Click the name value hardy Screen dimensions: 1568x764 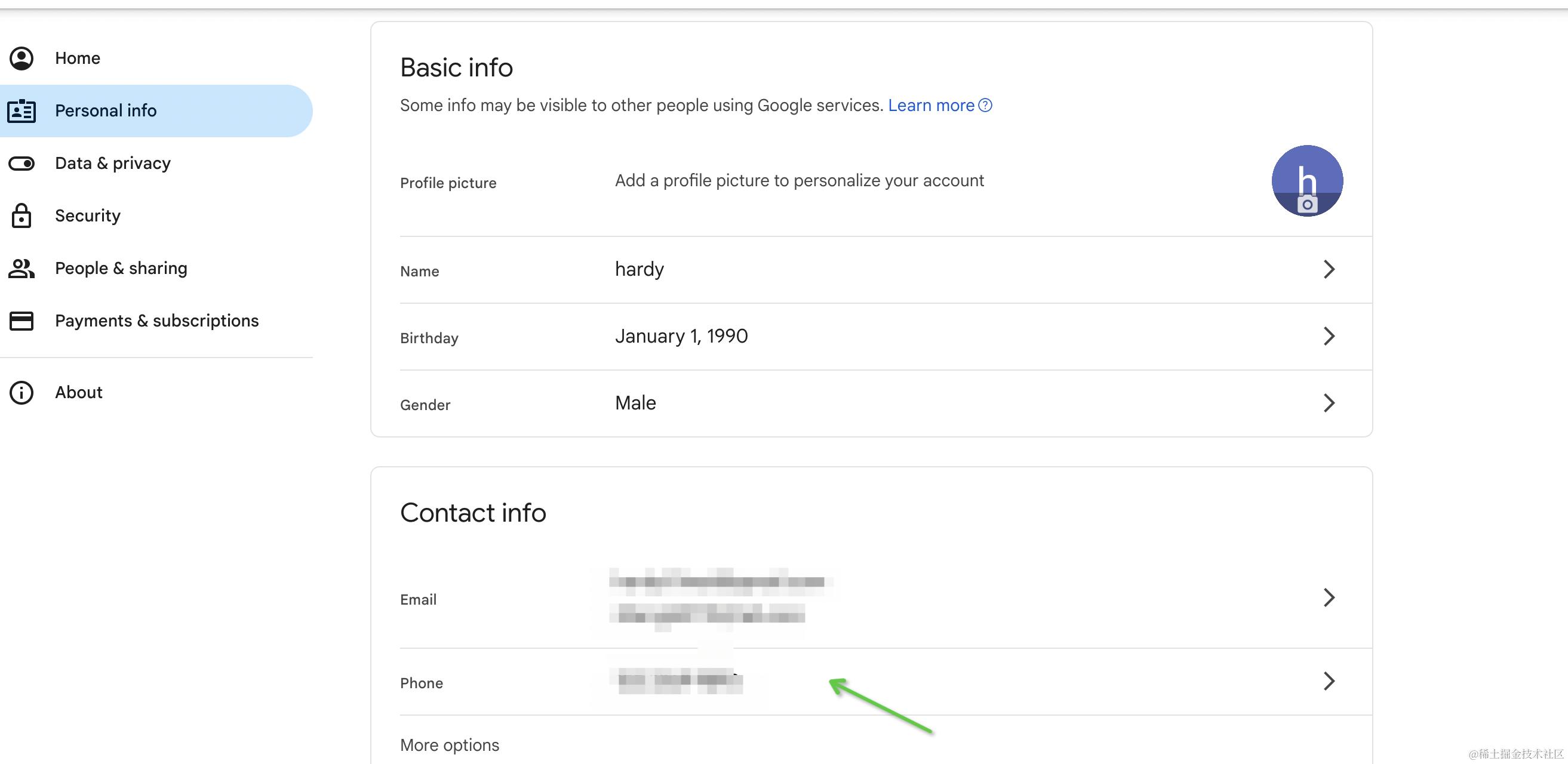click(639, 269)
